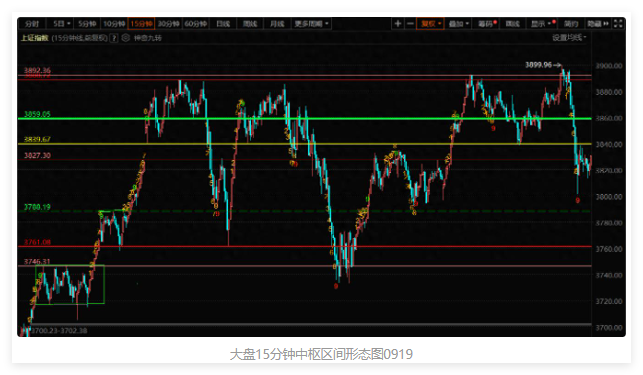The width and height of the screenshot is (643, 375).
Task: Select the 30分钟 period tab
Action: (169, 24)
